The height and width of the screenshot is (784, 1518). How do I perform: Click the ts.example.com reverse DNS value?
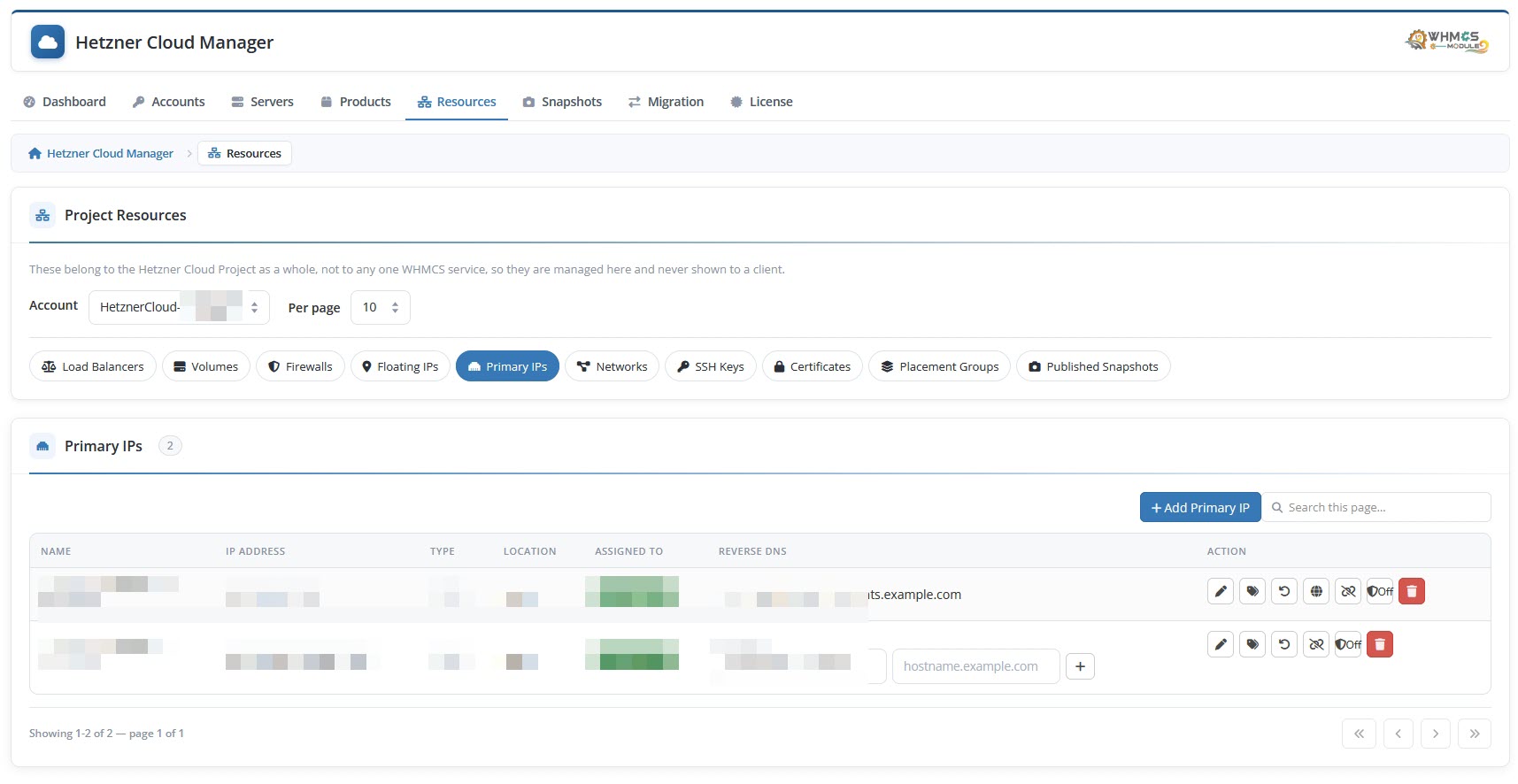tap(914, 595)
